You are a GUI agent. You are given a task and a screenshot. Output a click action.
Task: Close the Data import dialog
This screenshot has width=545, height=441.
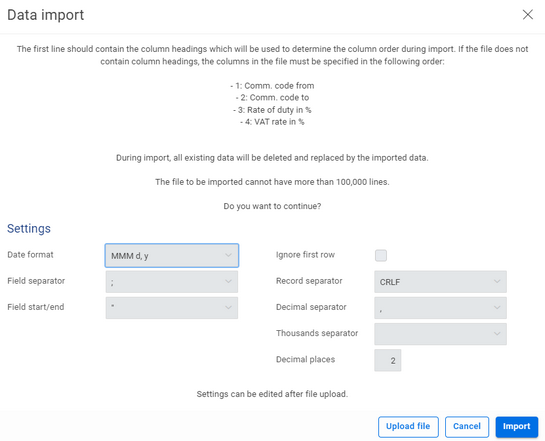[x=528, y=15]
